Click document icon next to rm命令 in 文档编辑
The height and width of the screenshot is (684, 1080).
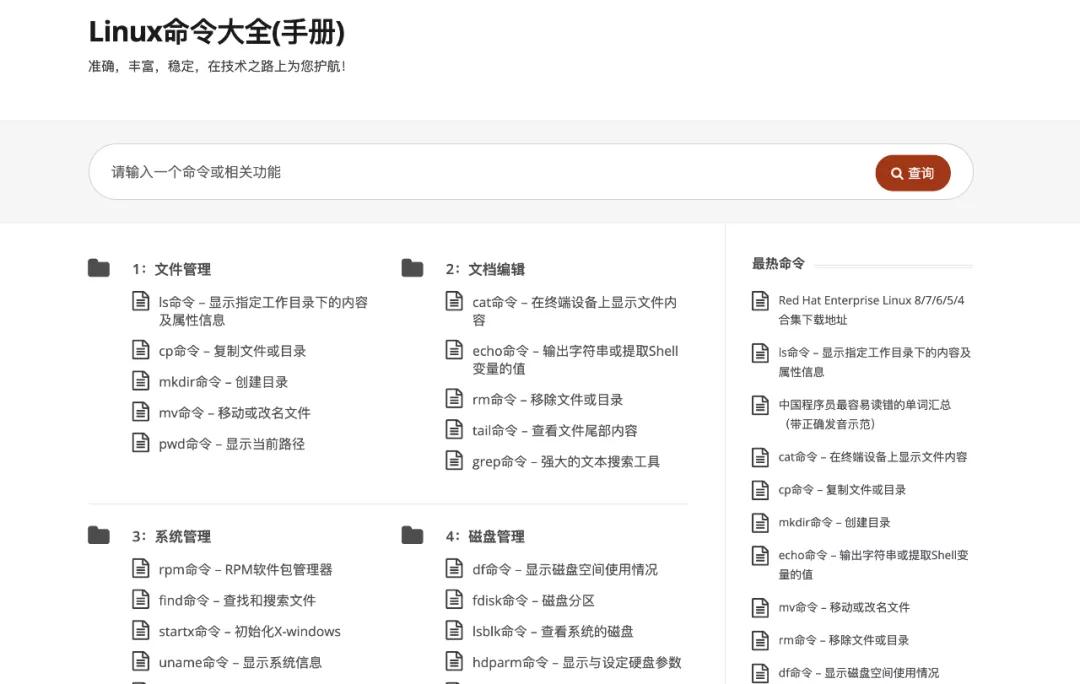454,399
